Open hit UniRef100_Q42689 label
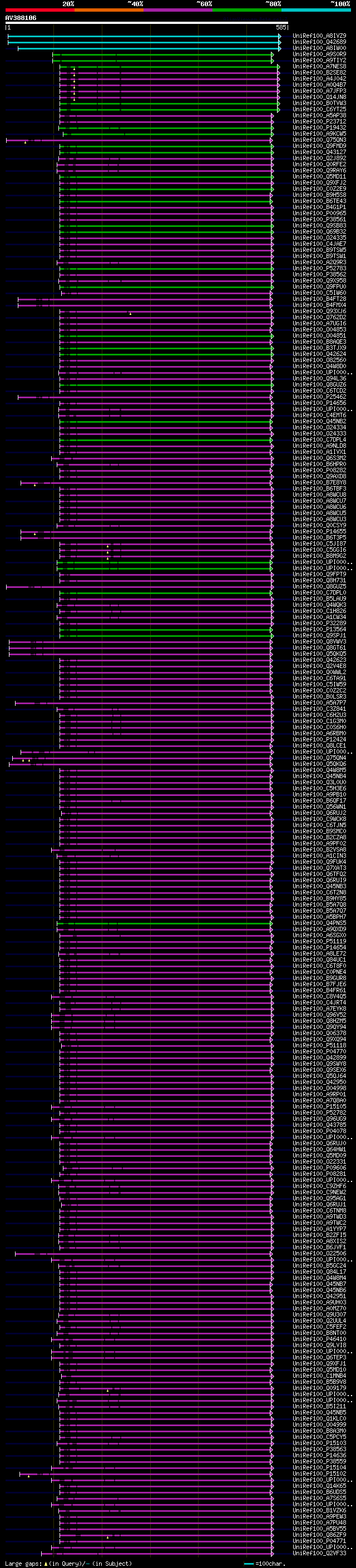The height and width of the screenshot is (1568, 356). click(x=319, y=42)
